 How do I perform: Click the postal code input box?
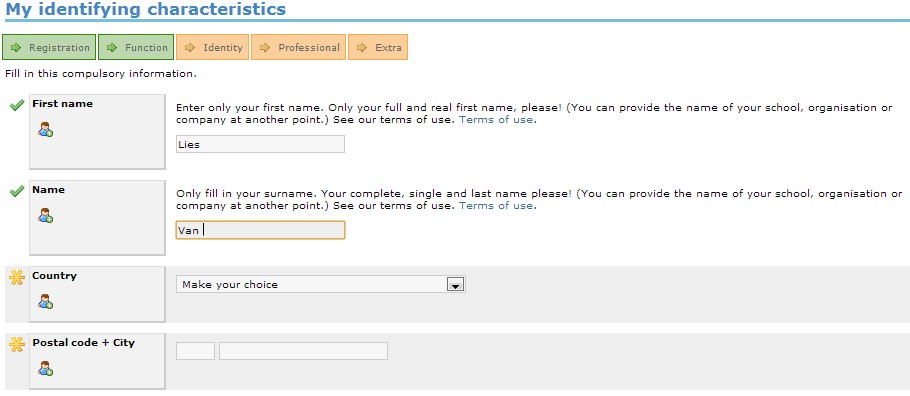(x=195, y=351)
